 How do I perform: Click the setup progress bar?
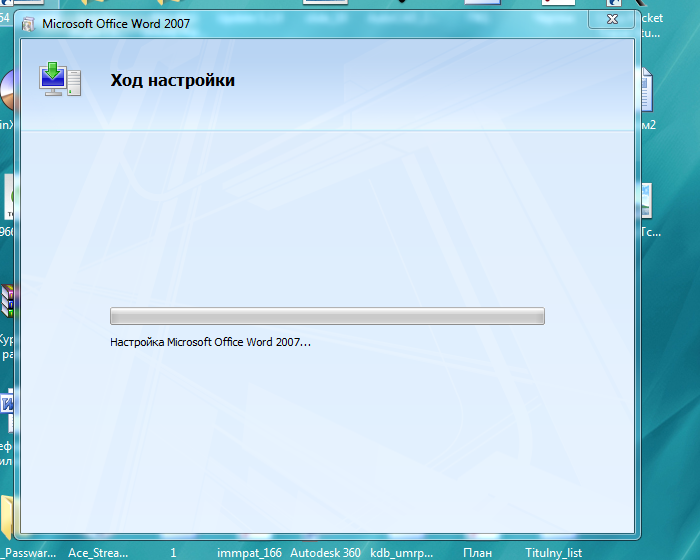[327, 316]
